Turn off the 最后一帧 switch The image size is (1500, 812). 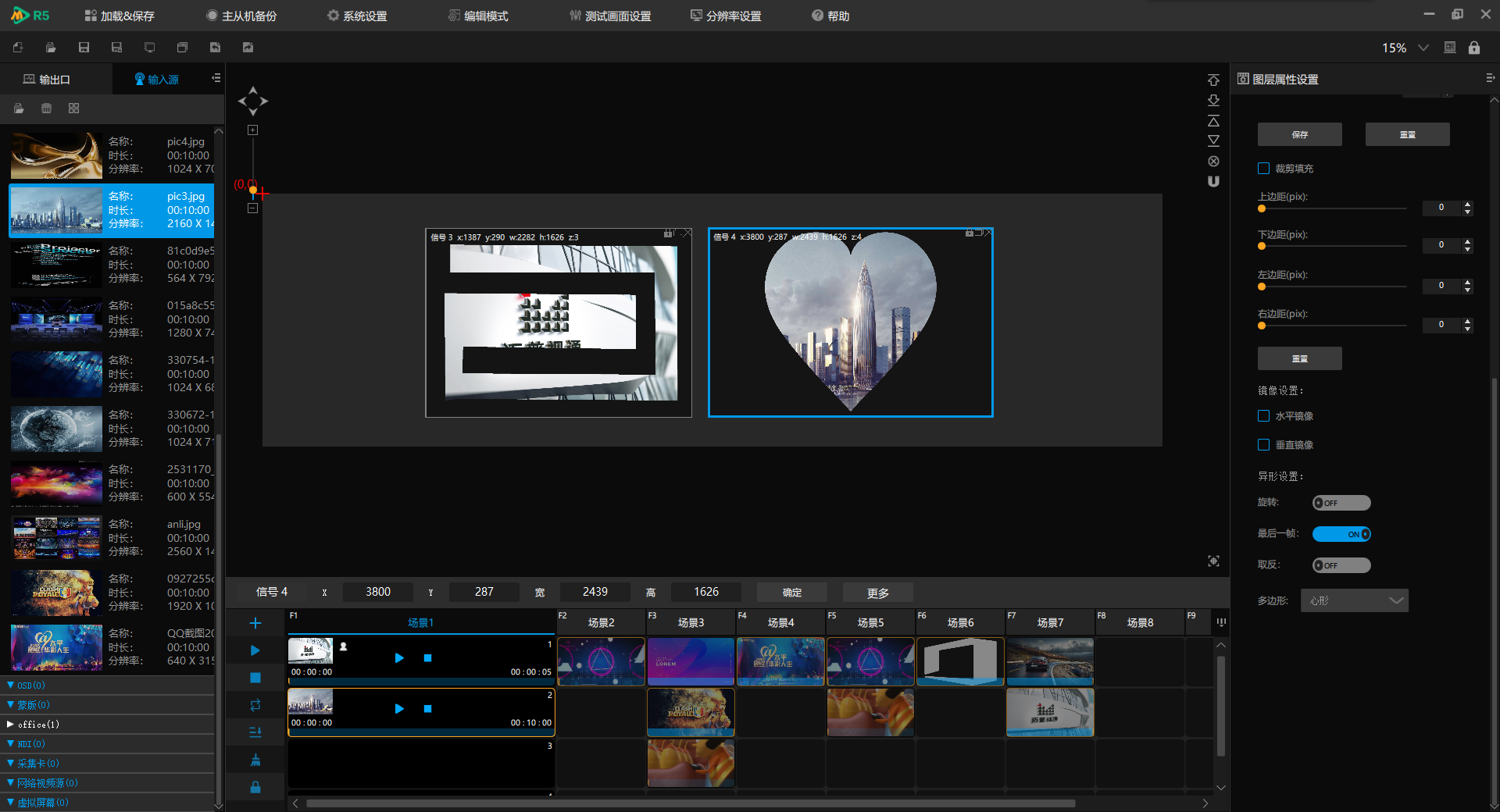coord(1341,534)
